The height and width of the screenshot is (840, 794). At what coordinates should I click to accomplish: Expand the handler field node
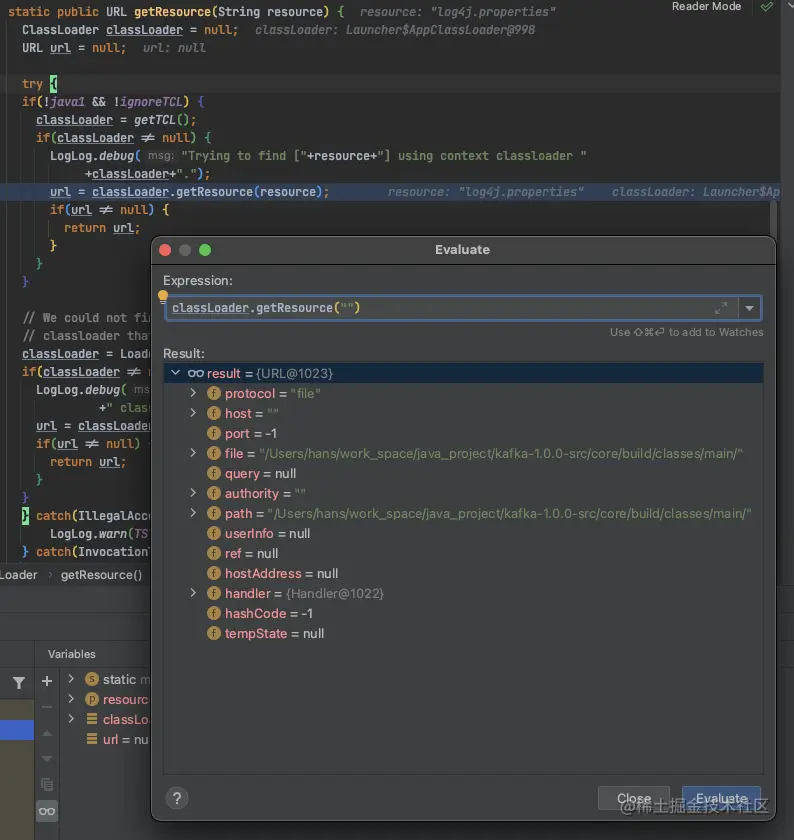[193, 593]
